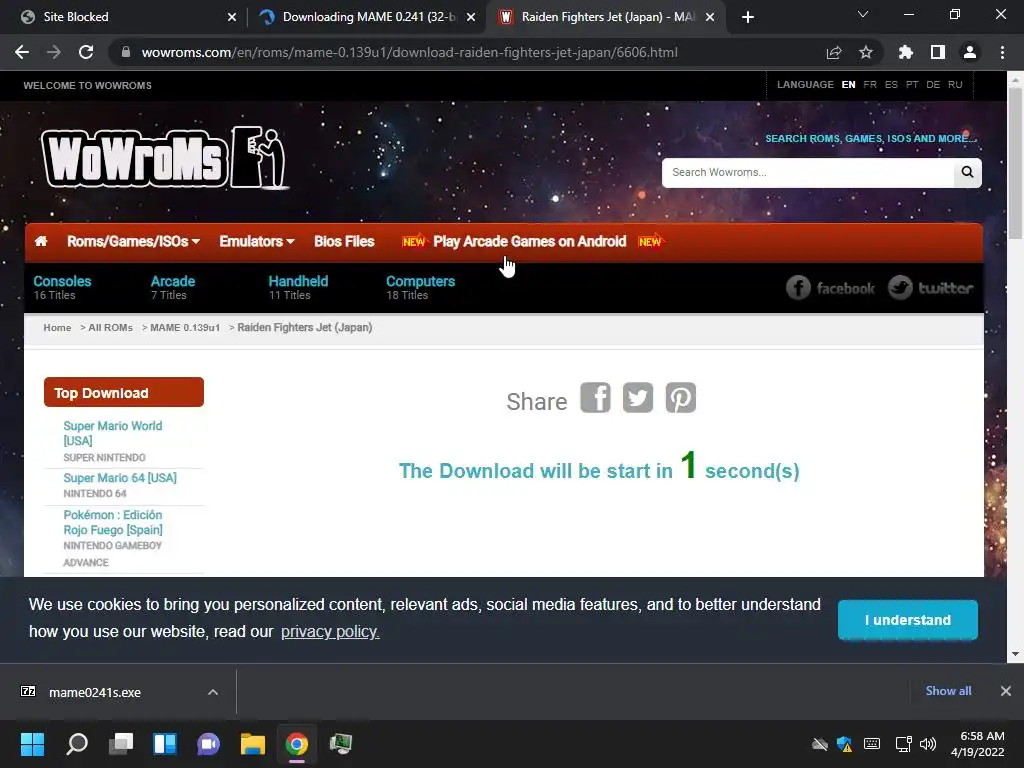Open browser extensions puzzle icon

click(905, 52)
